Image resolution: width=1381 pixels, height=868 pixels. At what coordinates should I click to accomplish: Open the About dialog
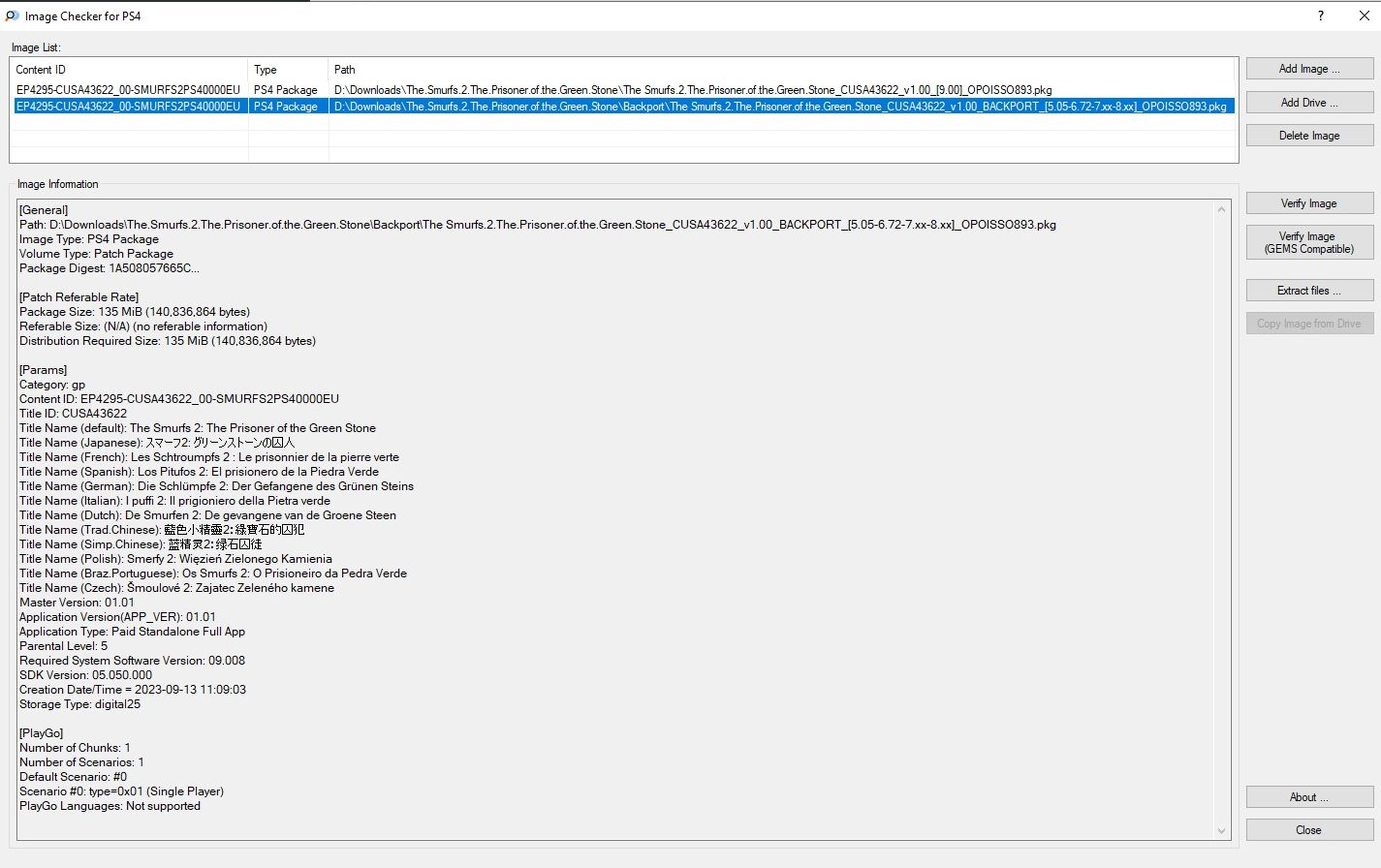point(1309,797)
